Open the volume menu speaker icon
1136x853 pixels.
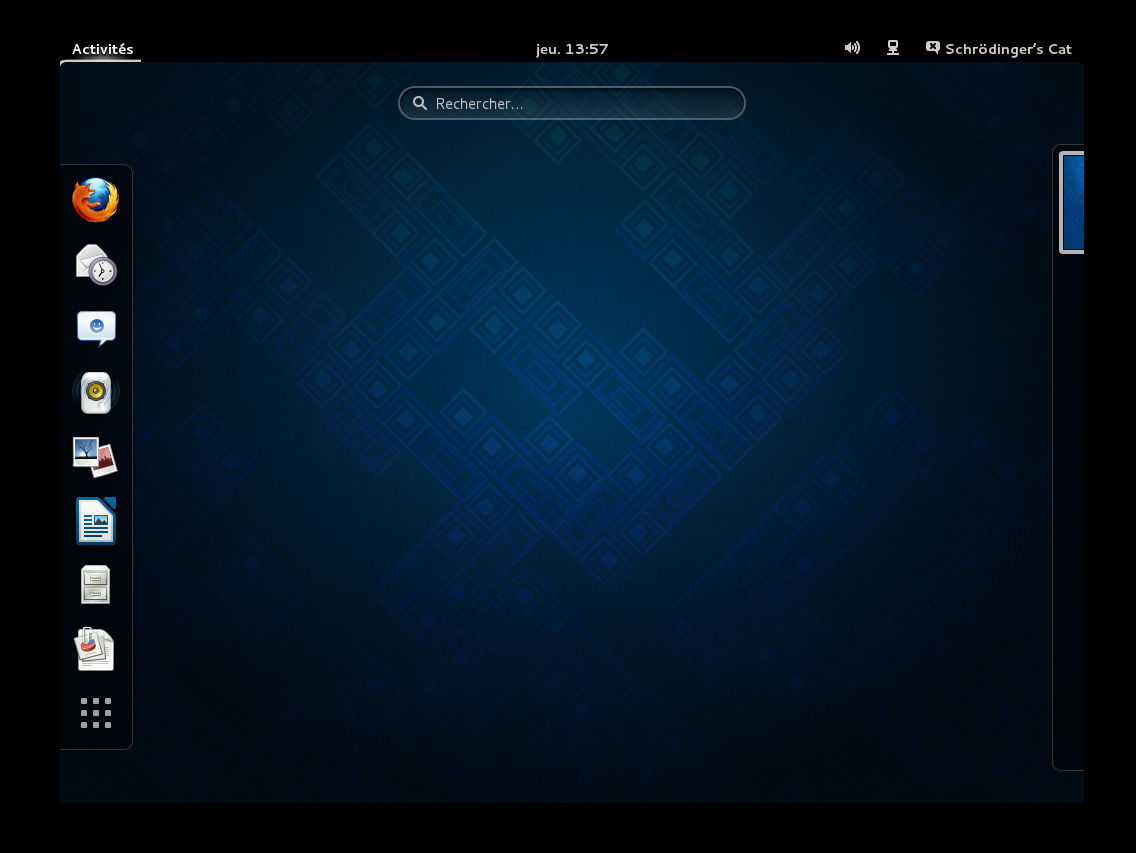(x=852, y=48)
